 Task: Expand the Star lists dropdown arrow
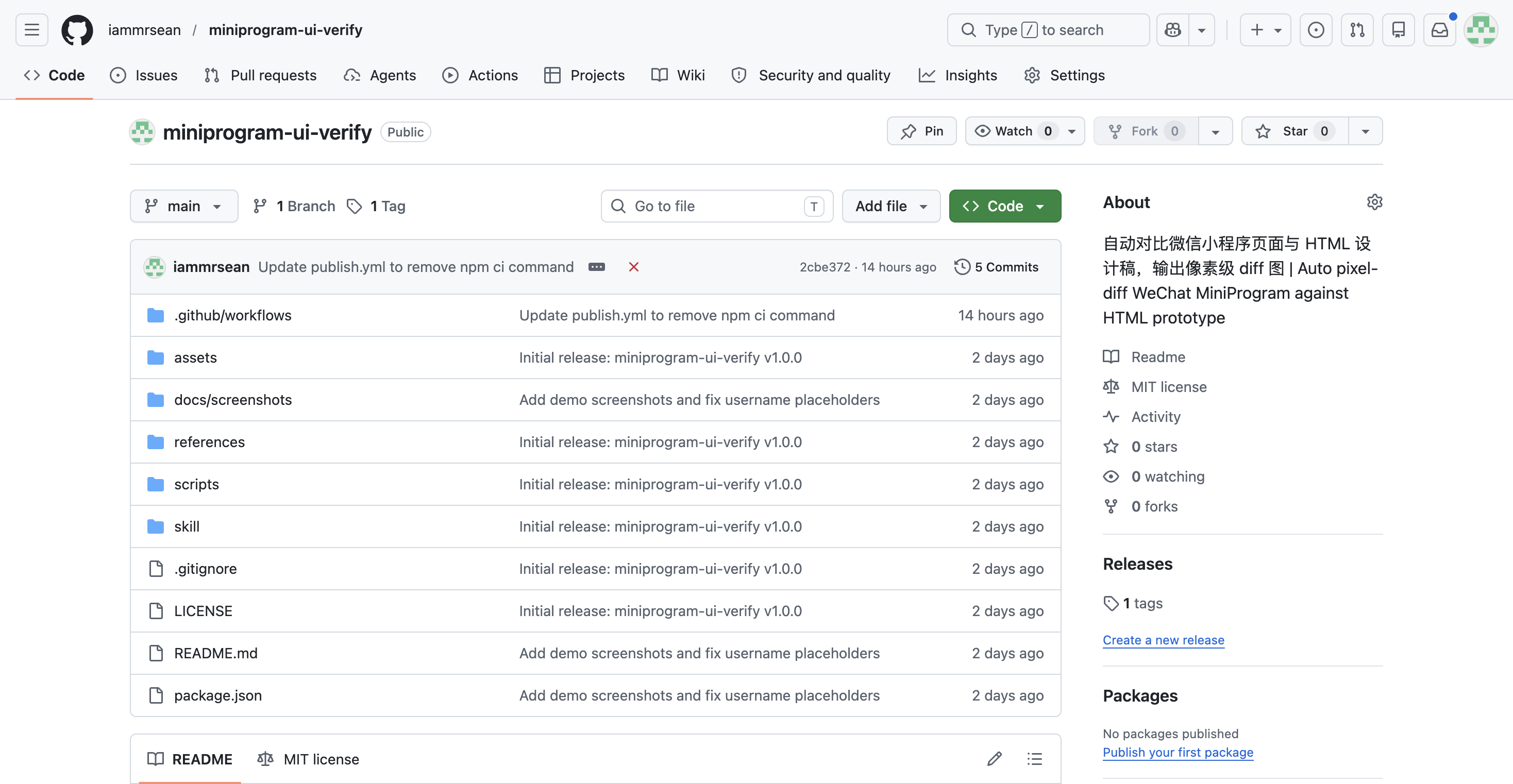[x=1366, y=131]
